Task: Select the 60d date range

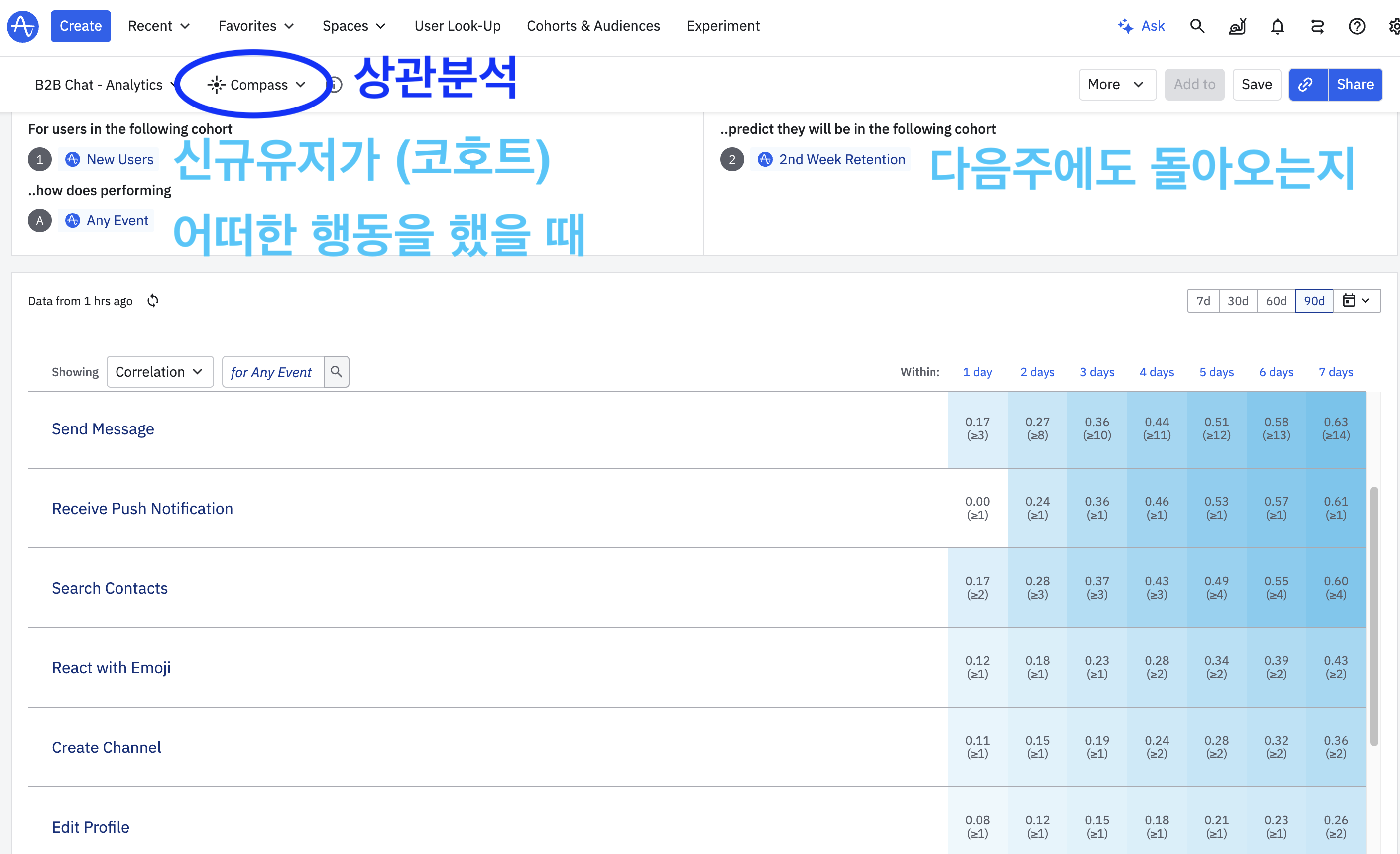Action: [x=1276, y=301]
